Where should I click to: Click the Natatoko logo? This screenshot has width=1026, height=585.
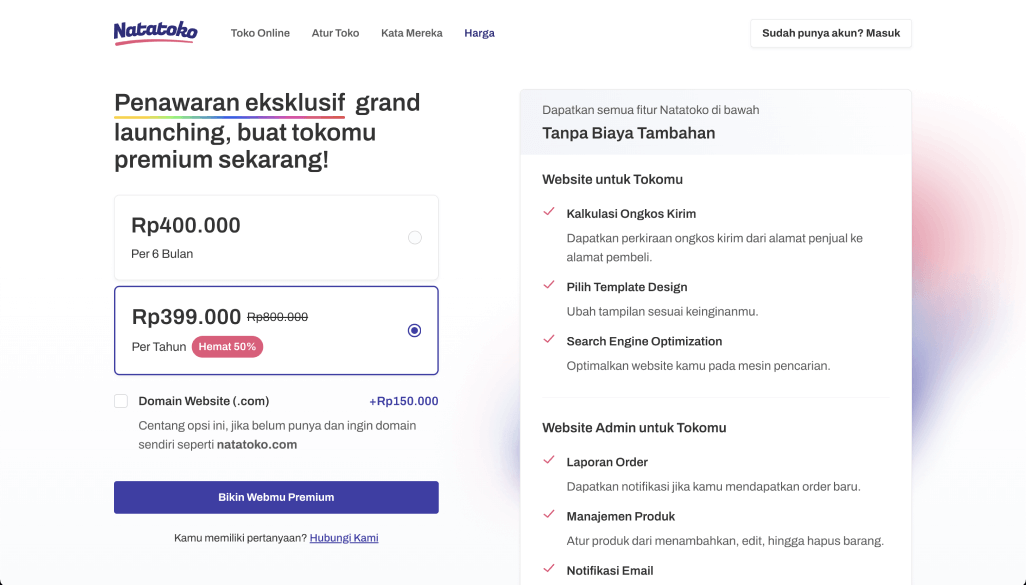155,32
